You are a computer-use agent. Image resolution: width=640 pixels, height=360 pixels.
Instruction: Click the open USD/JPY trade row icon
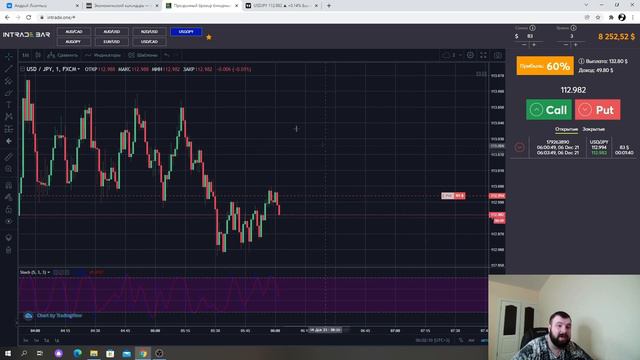coord(520,147)
